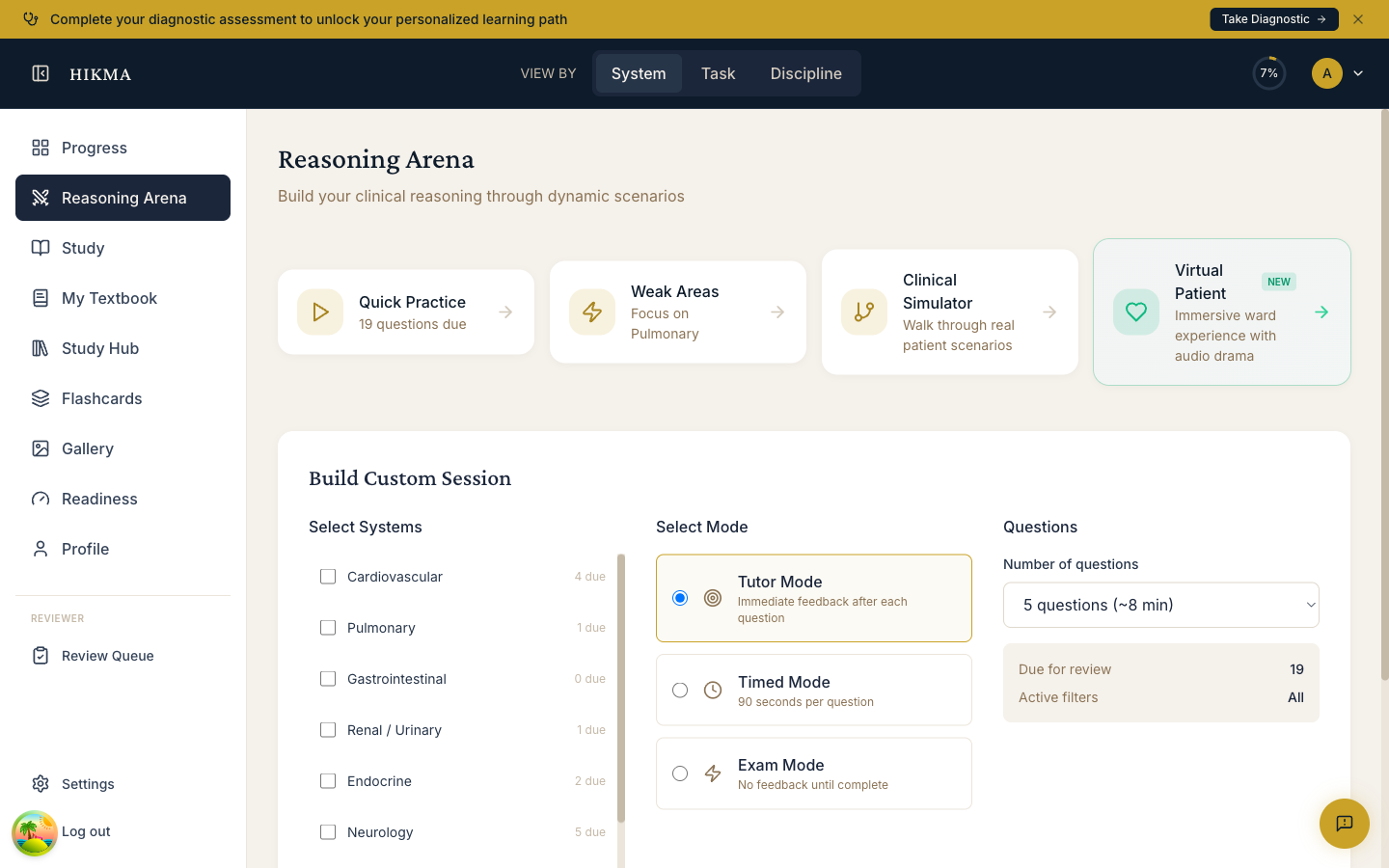
Task: Select the Exam Mode radio button
Action: tap(680, 773)
